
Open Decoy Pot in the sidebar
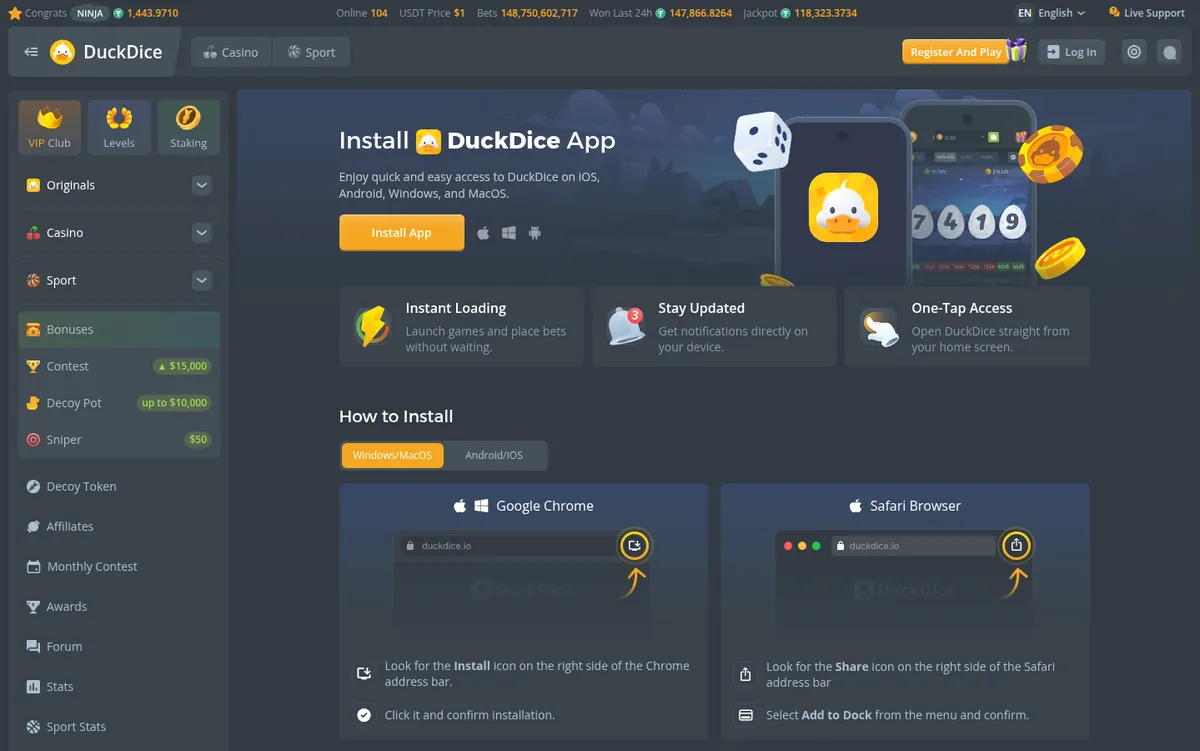click(x=74, y=403)
